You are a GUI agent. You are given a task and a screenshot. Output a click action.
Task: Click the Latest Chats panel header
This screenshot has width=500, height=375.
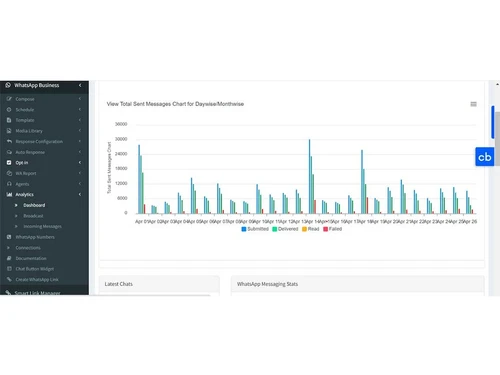point(159,284)
